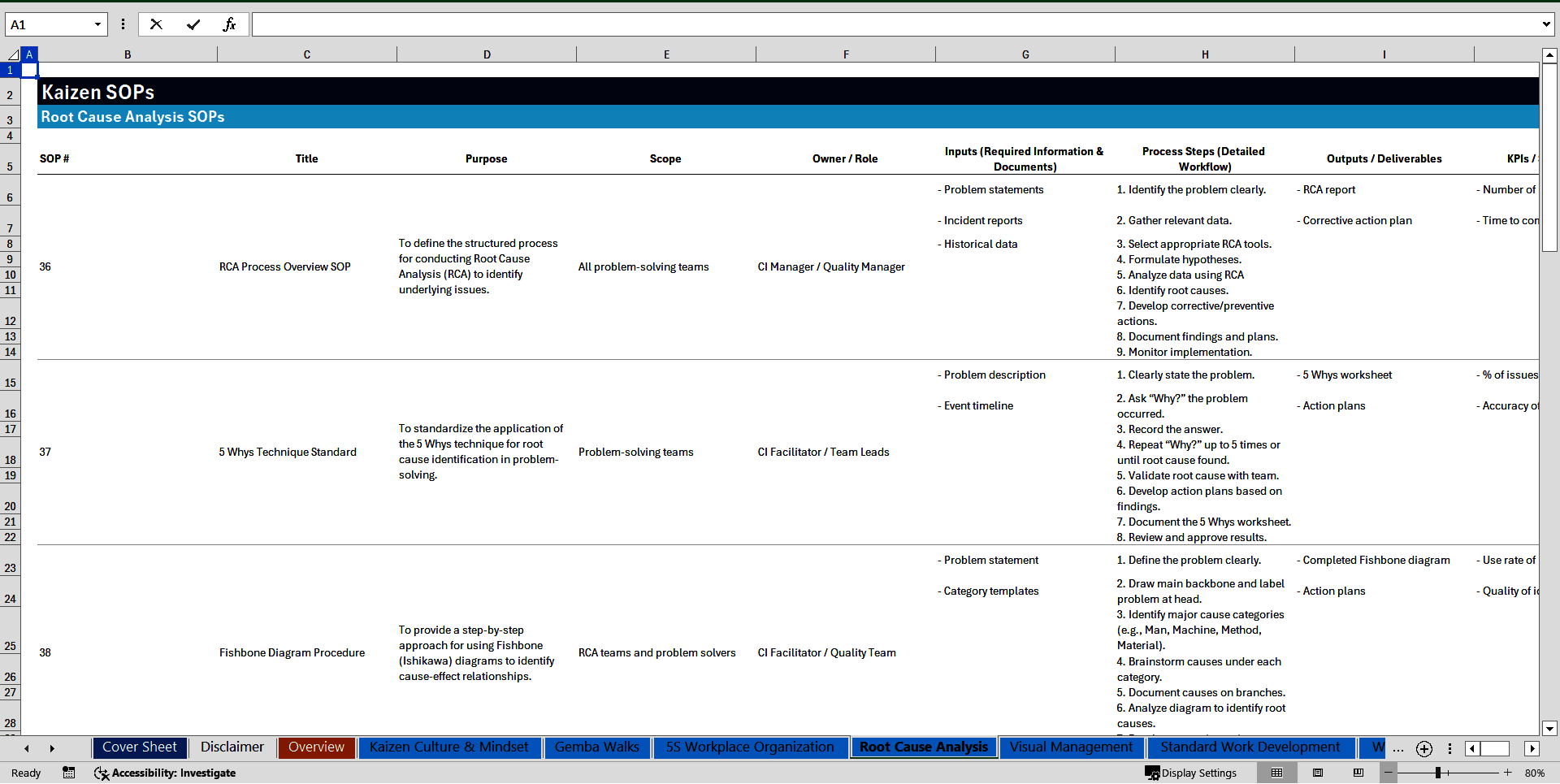Switch to the Gemba Walks sheet tab
This screenshot has height=784, width=1560.
click(597, 747)
